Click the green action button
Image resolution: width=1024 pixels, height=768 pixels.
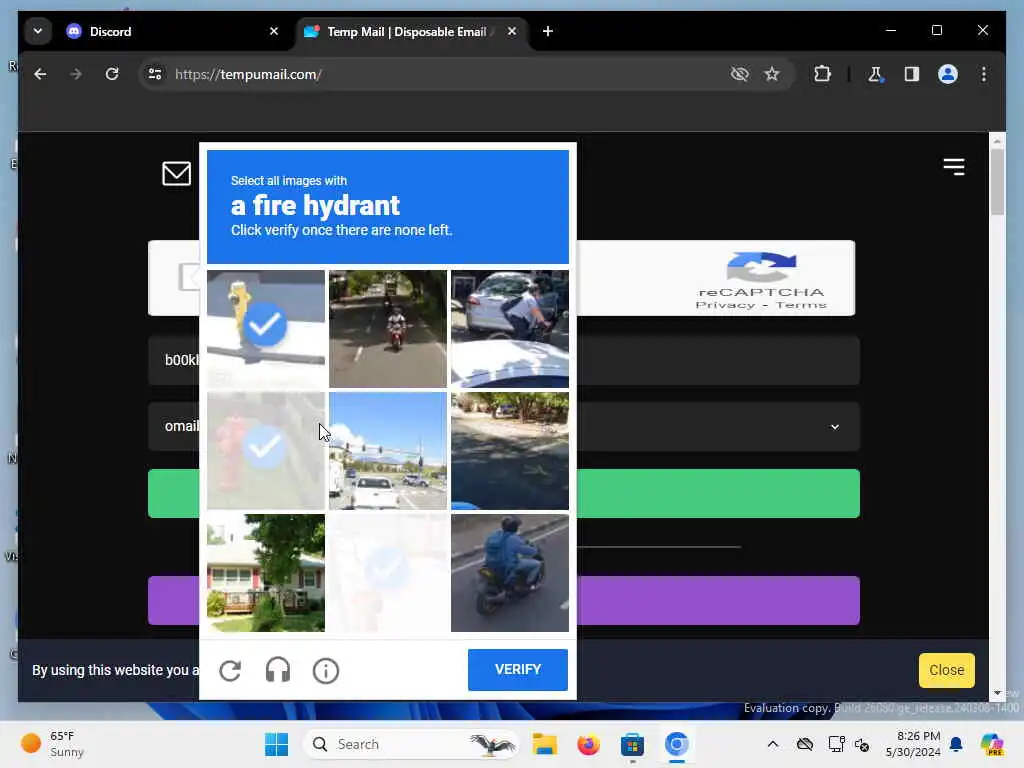click(x=718, y=494)
